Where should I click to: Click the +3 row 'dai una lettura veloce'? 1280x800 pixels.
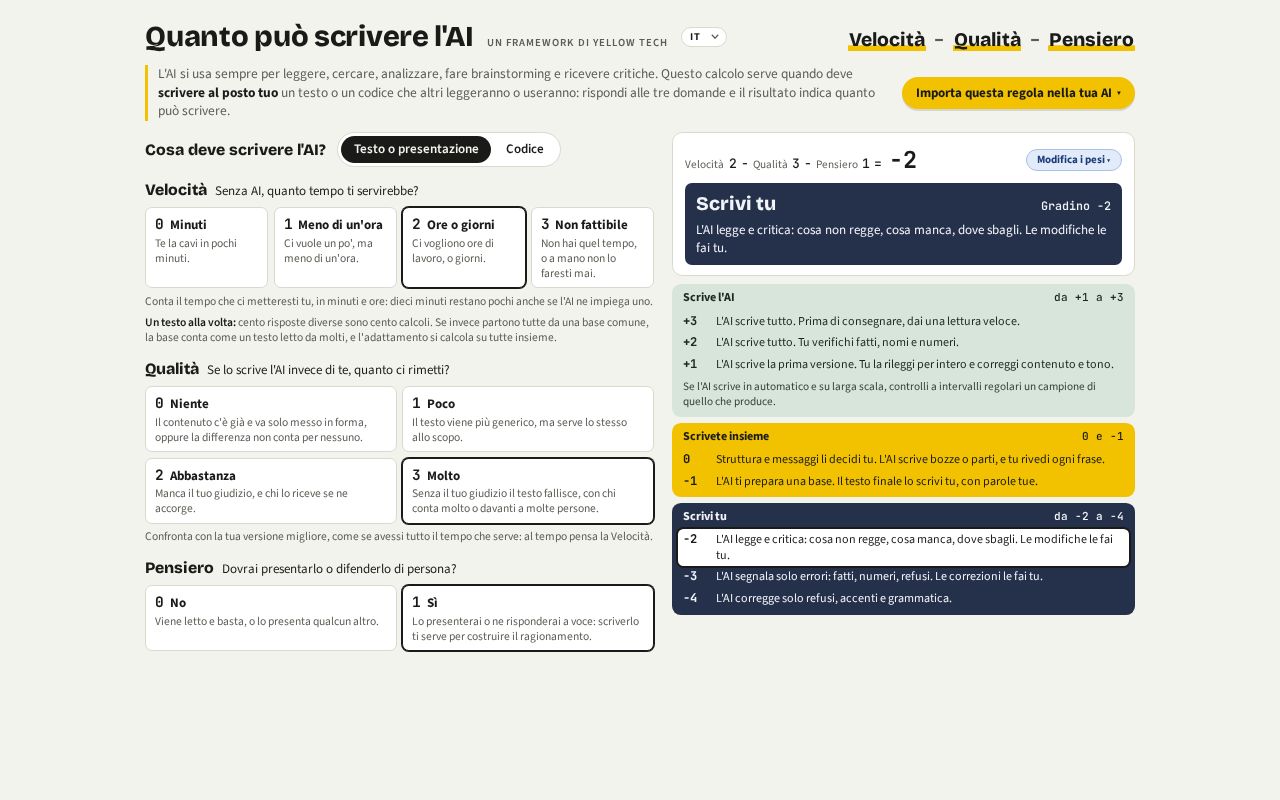(903, 321)
